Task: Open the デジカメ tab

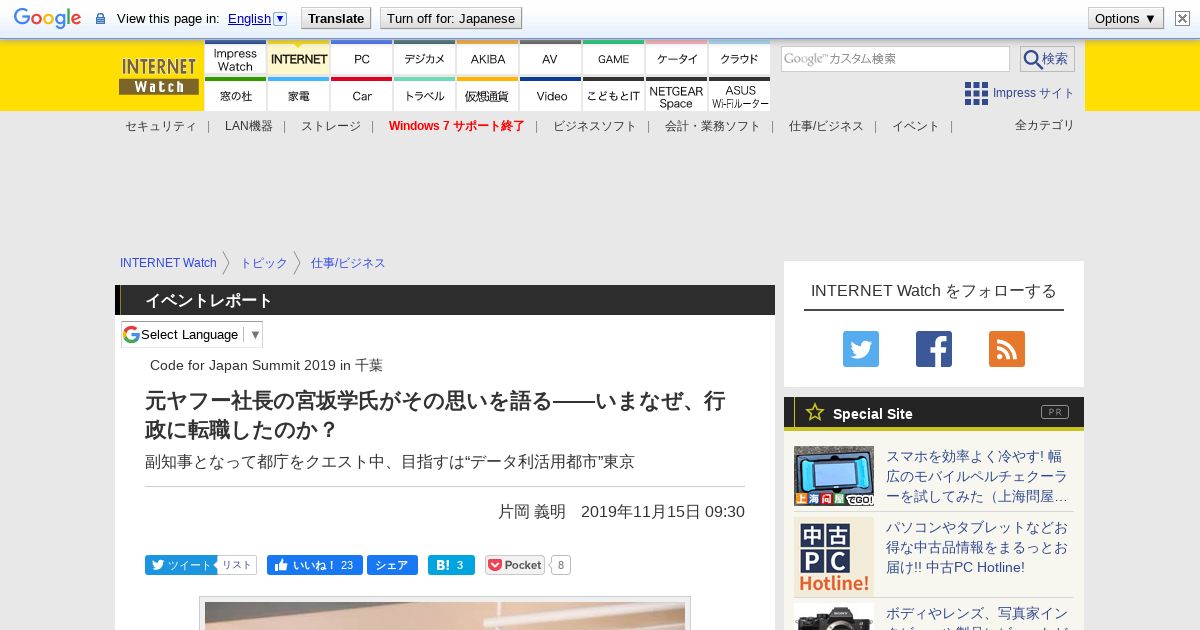Action: pyautogui.click(x=424, y=59)
